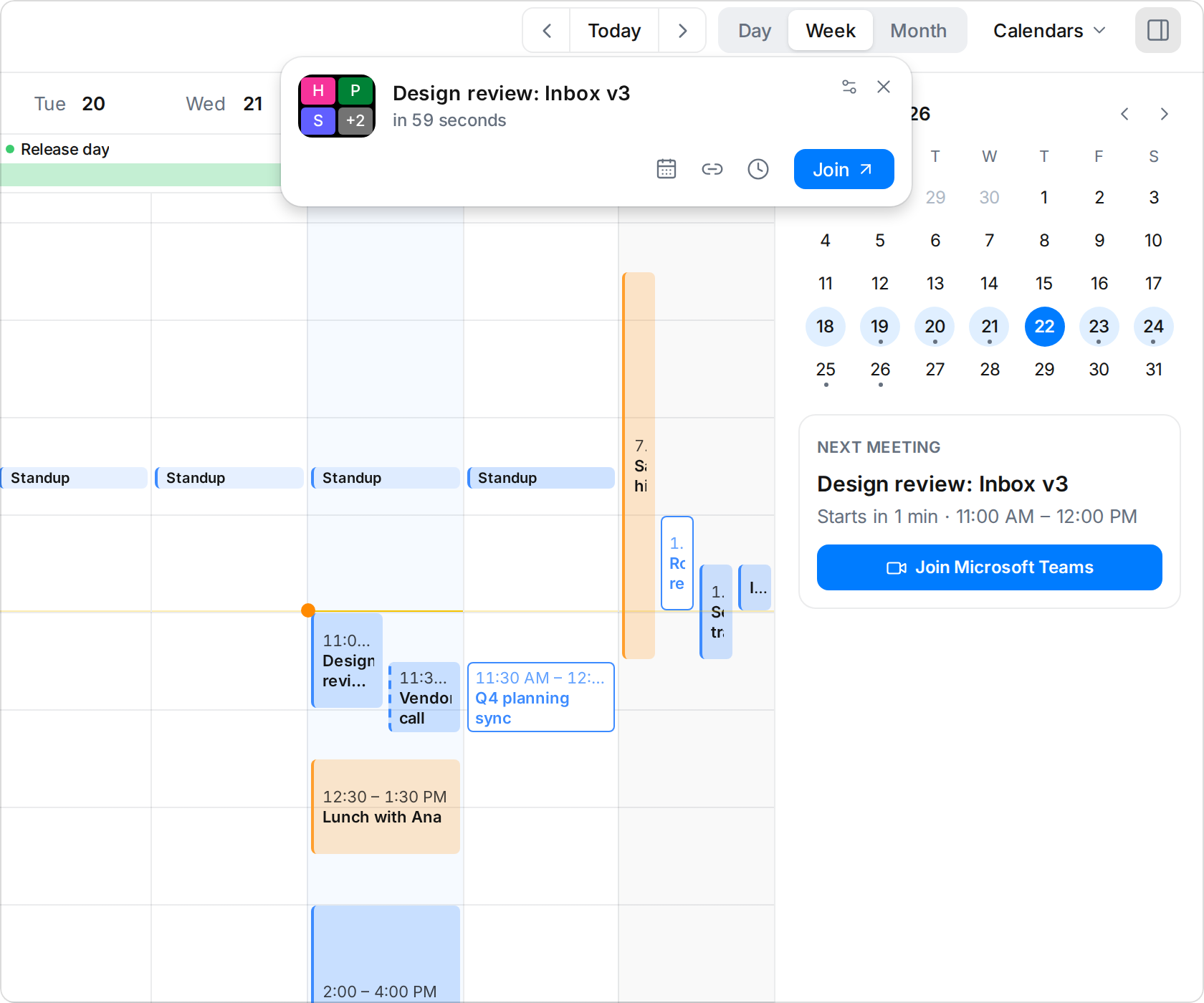
Task: Select day 15 in the mini calendar
Action: [x=1044, y=284]
